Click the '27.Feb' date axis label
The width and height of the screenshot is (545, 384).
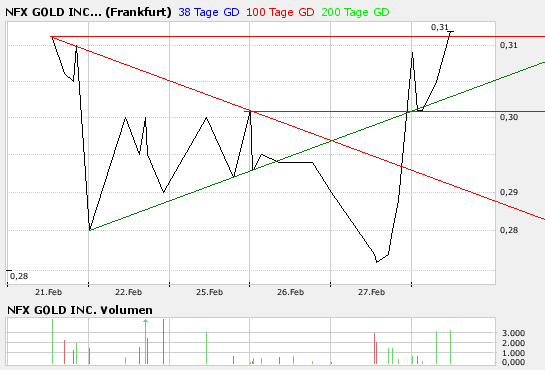coord(371,292)
